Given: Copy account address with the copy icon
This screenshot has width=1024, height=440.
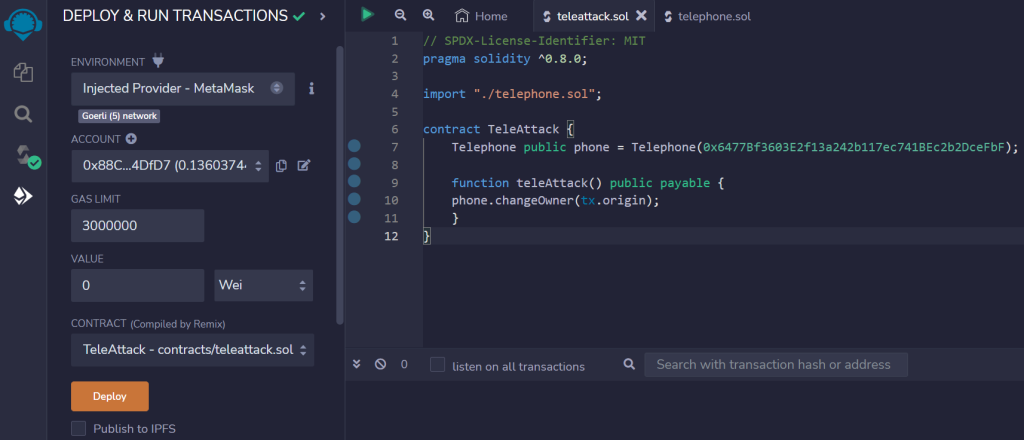Looking at the screenshot, I should tap(281, 166).
